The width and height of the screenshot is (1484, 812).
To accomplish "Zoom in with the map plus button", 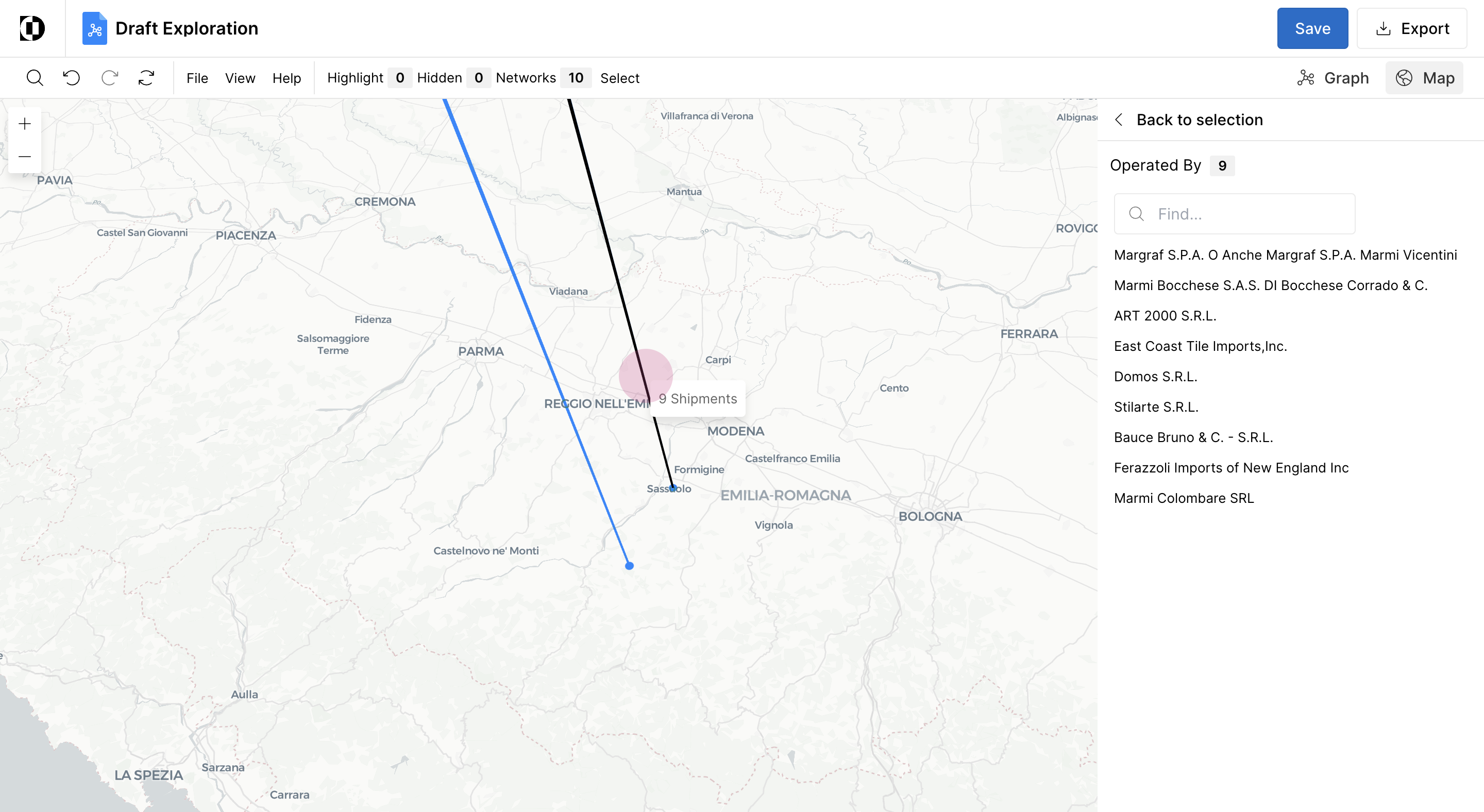I will pyautogui.click(x=25, y=124).
